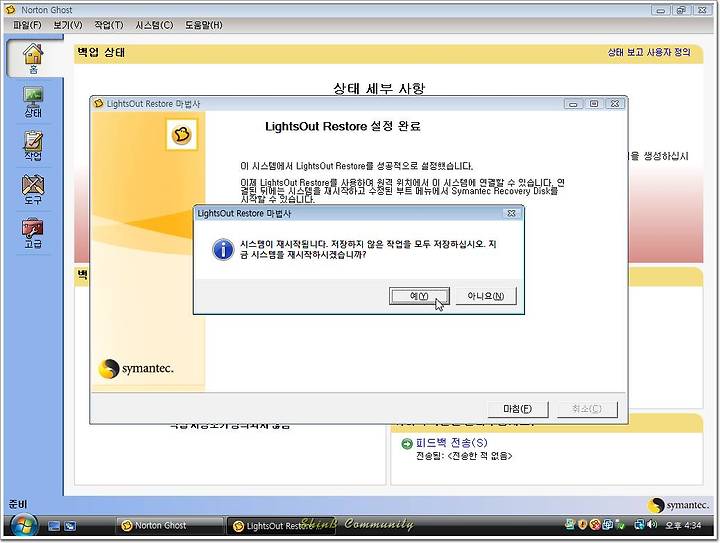
Task: Click the green arrow icon beside 피드백 전송
Action: click(406, 443)
